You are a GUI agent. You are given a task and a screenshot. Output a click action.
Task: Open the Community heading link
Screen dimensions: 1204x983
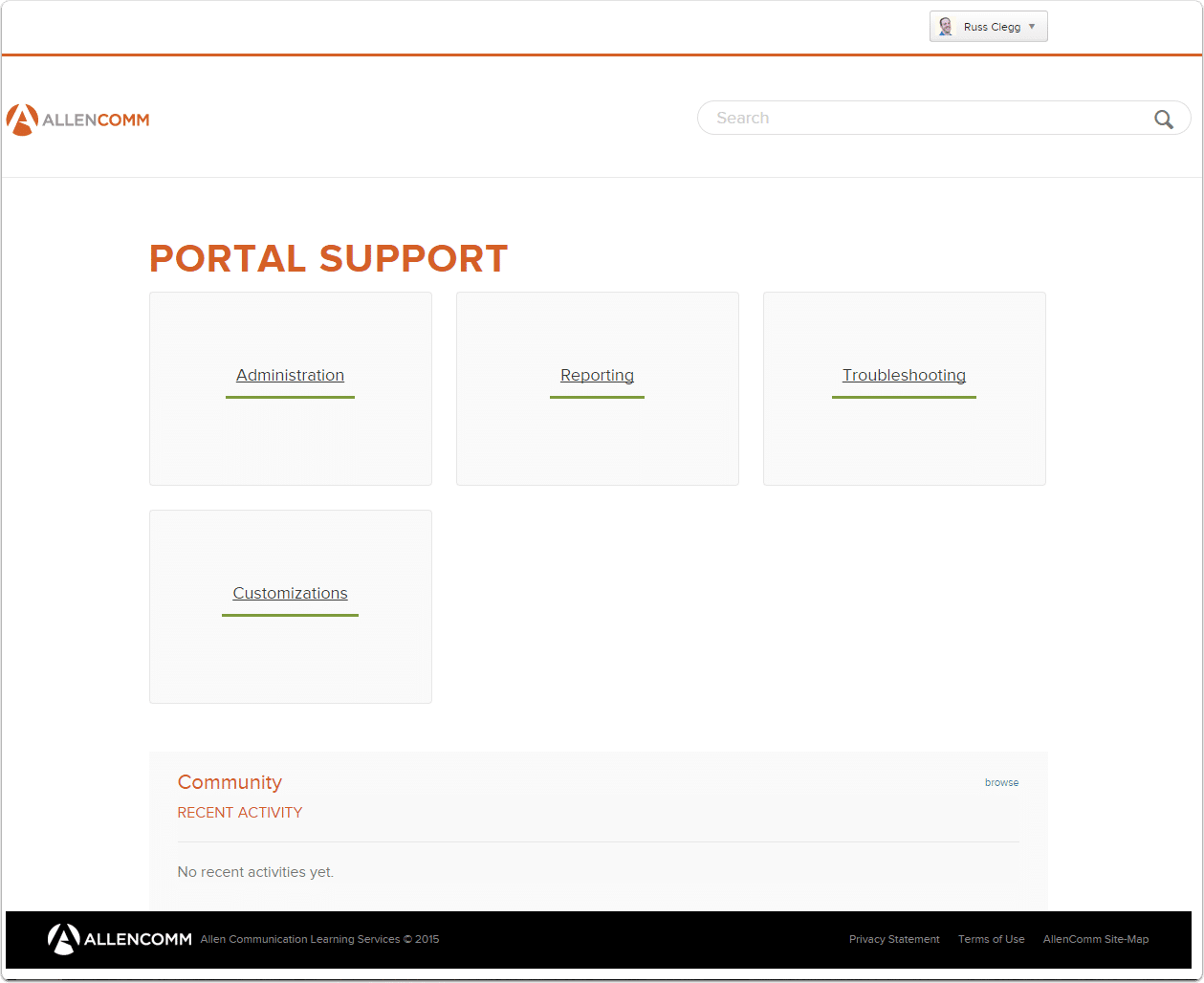coord(230,782)
